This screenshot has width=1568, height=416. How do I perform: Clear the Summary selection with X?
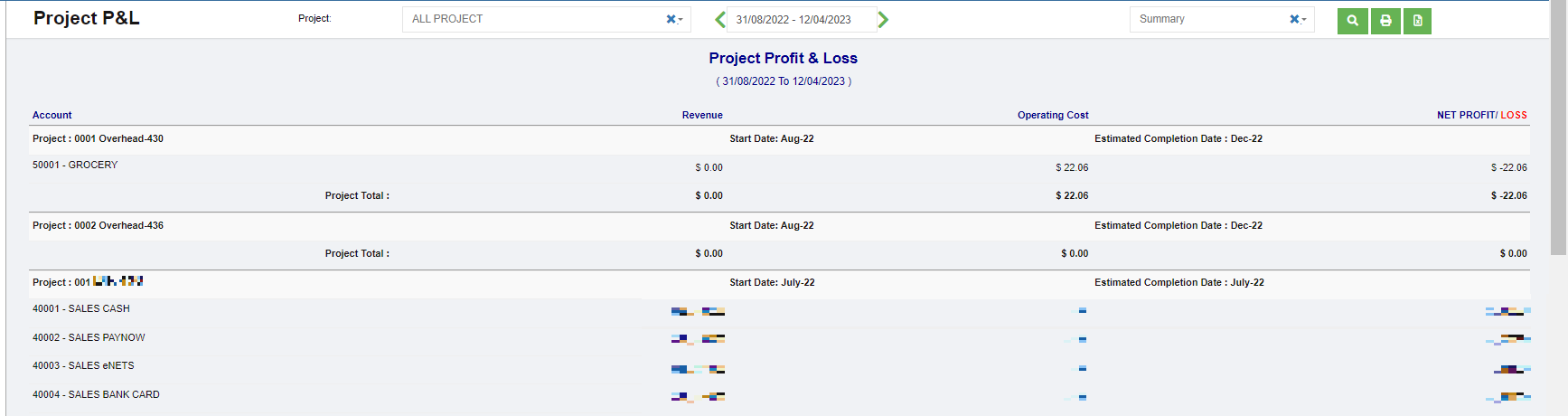[1294, 19]
